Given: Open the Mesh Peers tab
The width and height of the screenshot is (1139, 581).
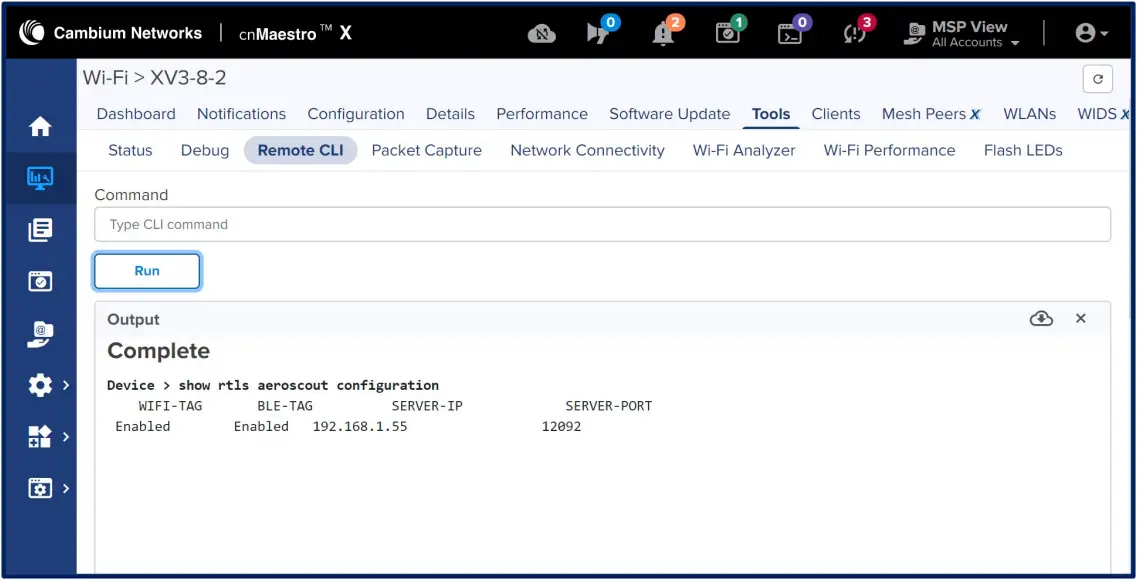Looking at the screenshot, I should pyautogui.click(x=931, y=114).
